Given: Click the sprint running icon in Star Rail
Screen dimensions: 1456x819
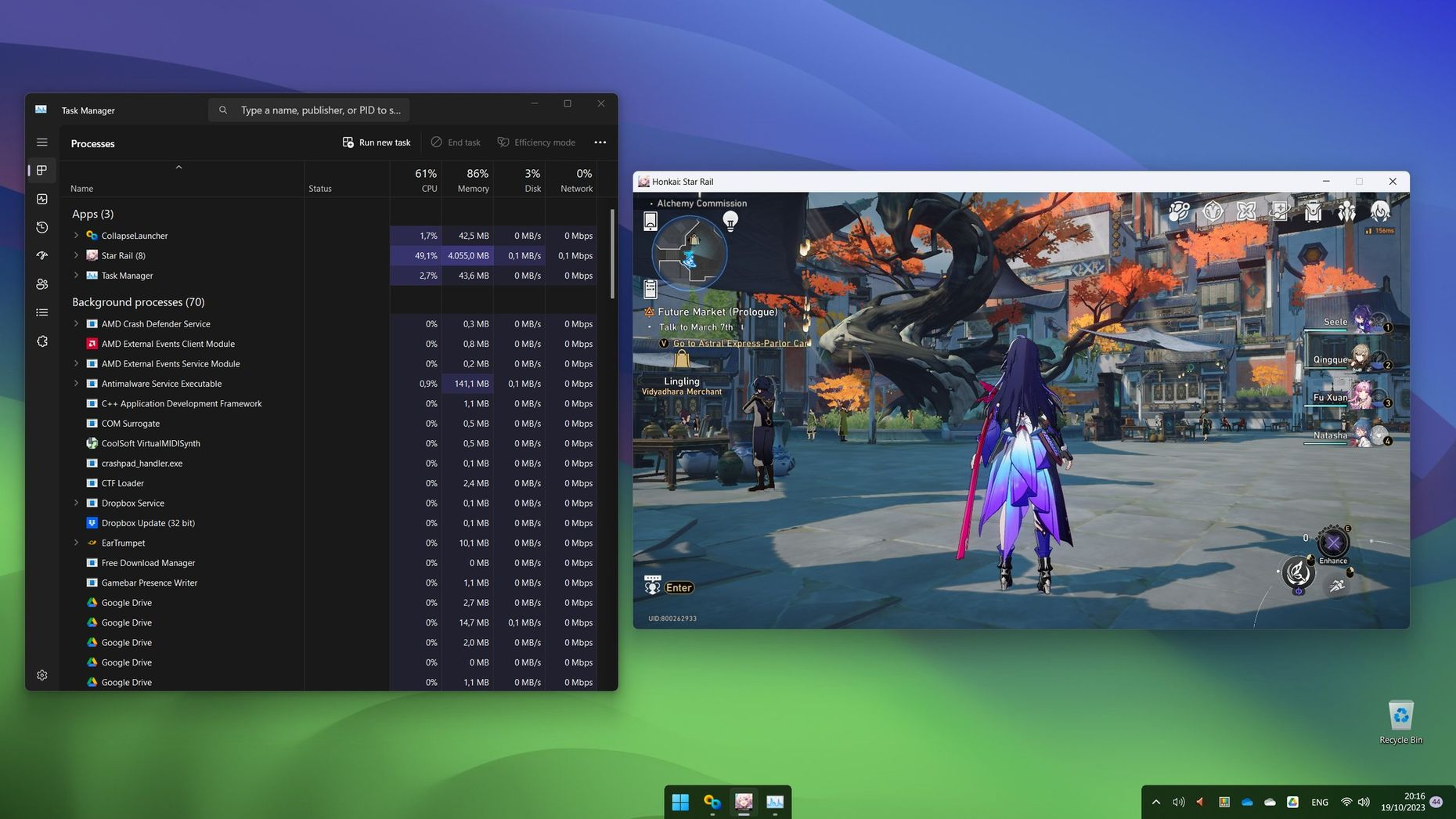Looking at the screenshot, I should point(1337,586).
